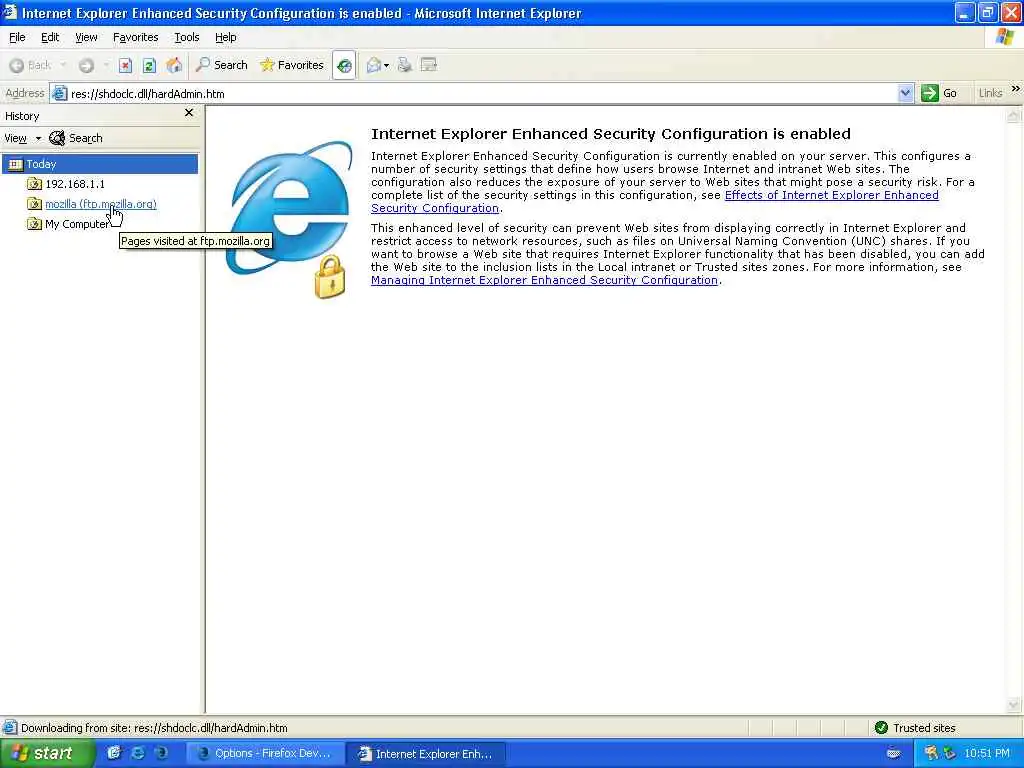Click the Forward arrow button

86,65
